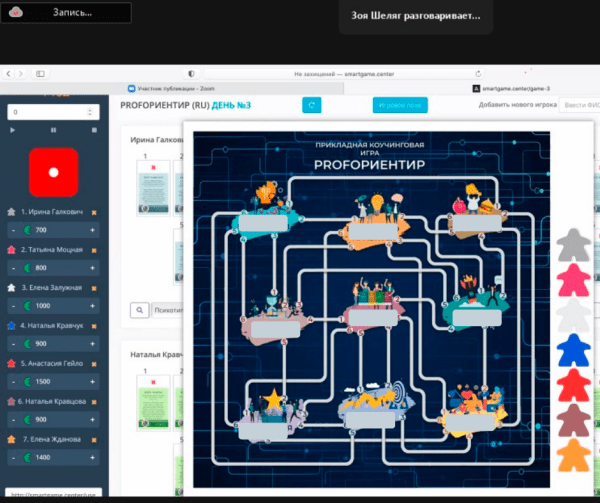Image resolution: width=600 pixels, height=503 pixels.
Task: Click the red dice to roll
Action: (x=54, y=173)
